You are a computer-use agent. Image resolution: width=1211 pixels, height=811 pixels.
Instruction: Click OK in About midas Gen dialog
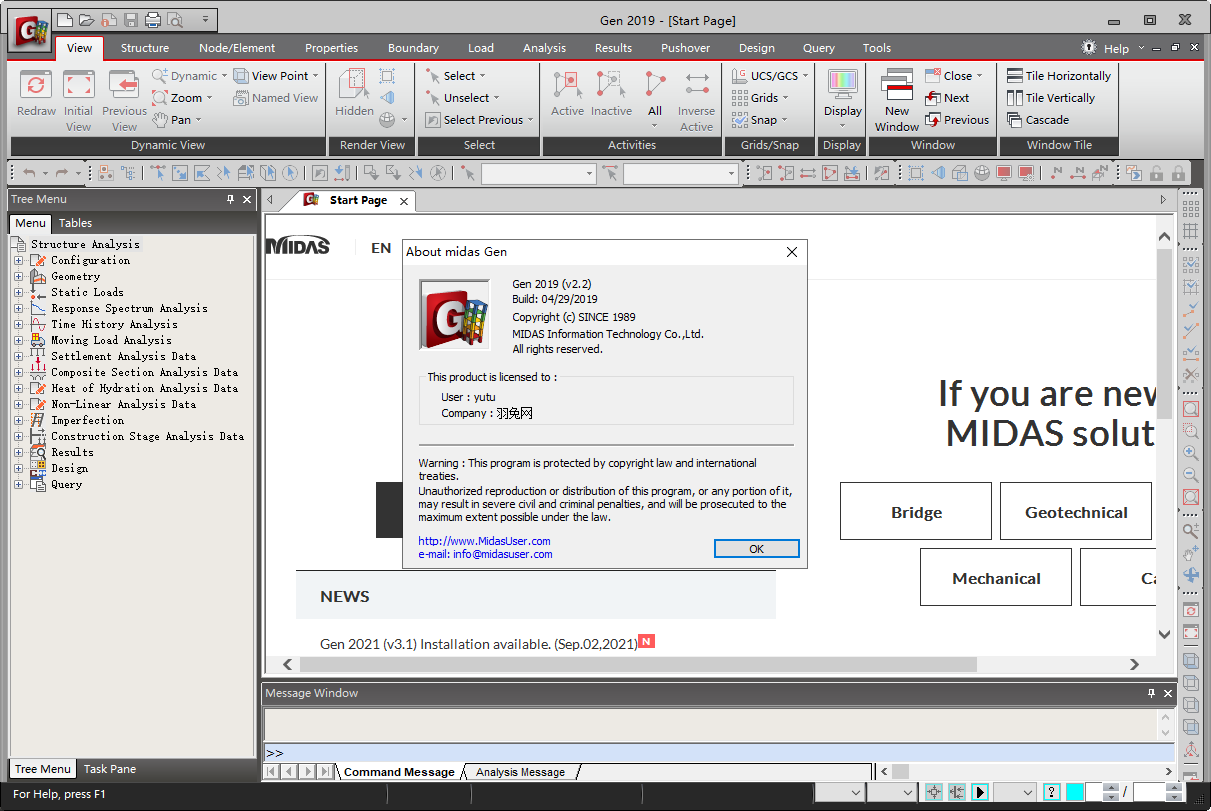pos(756,548)
